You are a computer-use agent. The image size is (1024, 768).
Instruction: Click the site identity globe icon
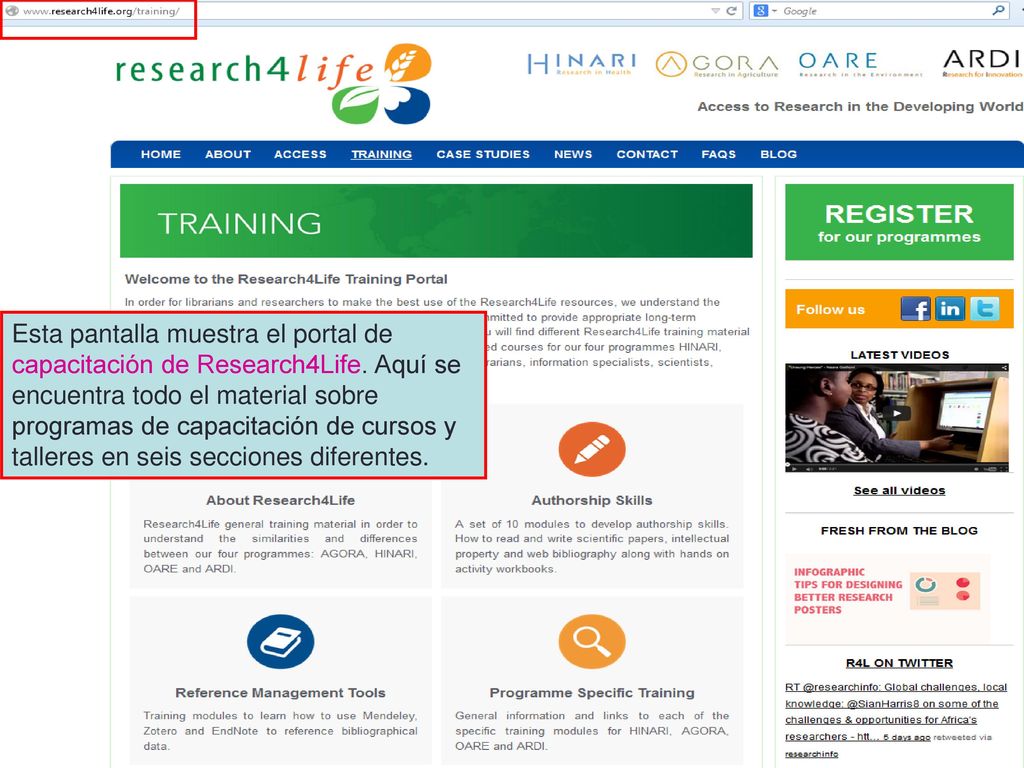[x=12, y=10]
